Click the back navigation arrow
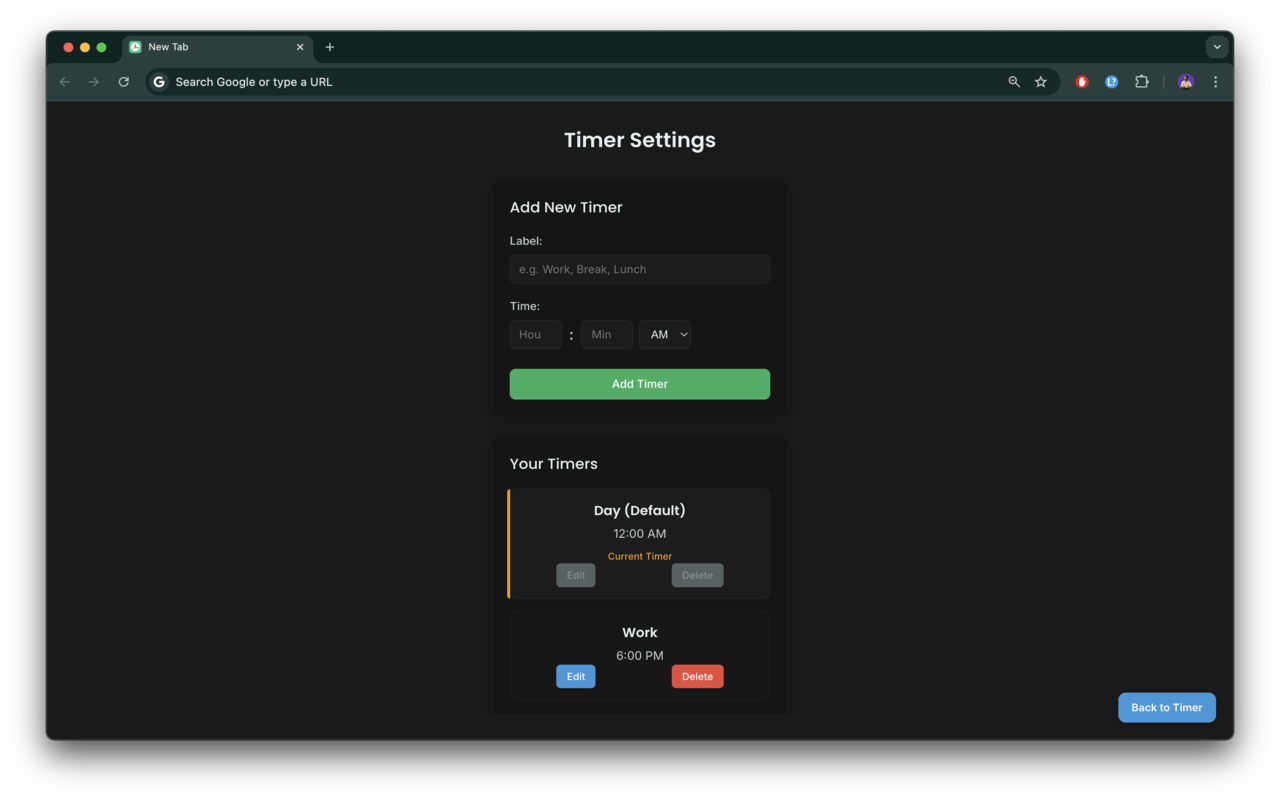Screen dimensions: 1280x800 (x=64, y=81)
